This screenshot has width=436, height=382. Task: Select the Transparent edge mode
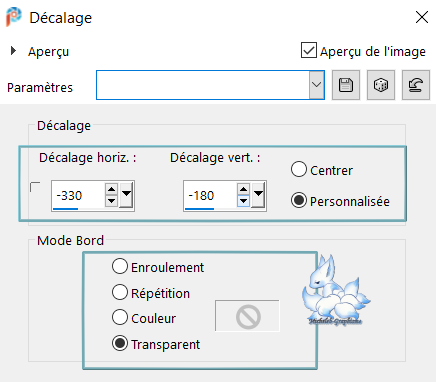[120, 343]
